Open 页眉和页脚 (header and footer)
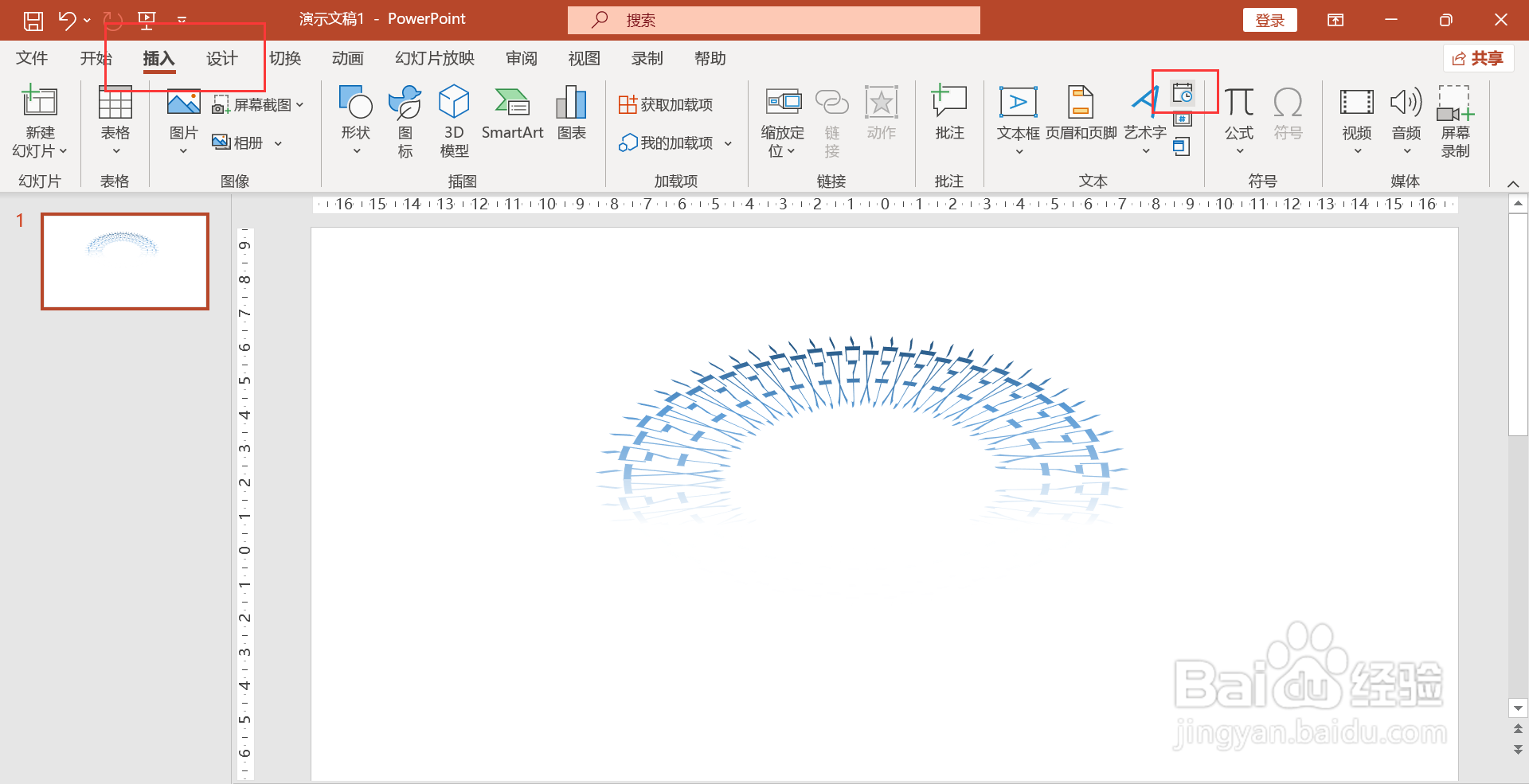This screenshot has height=784, width=1529. pyautogui.click(x=1081, y=113)
